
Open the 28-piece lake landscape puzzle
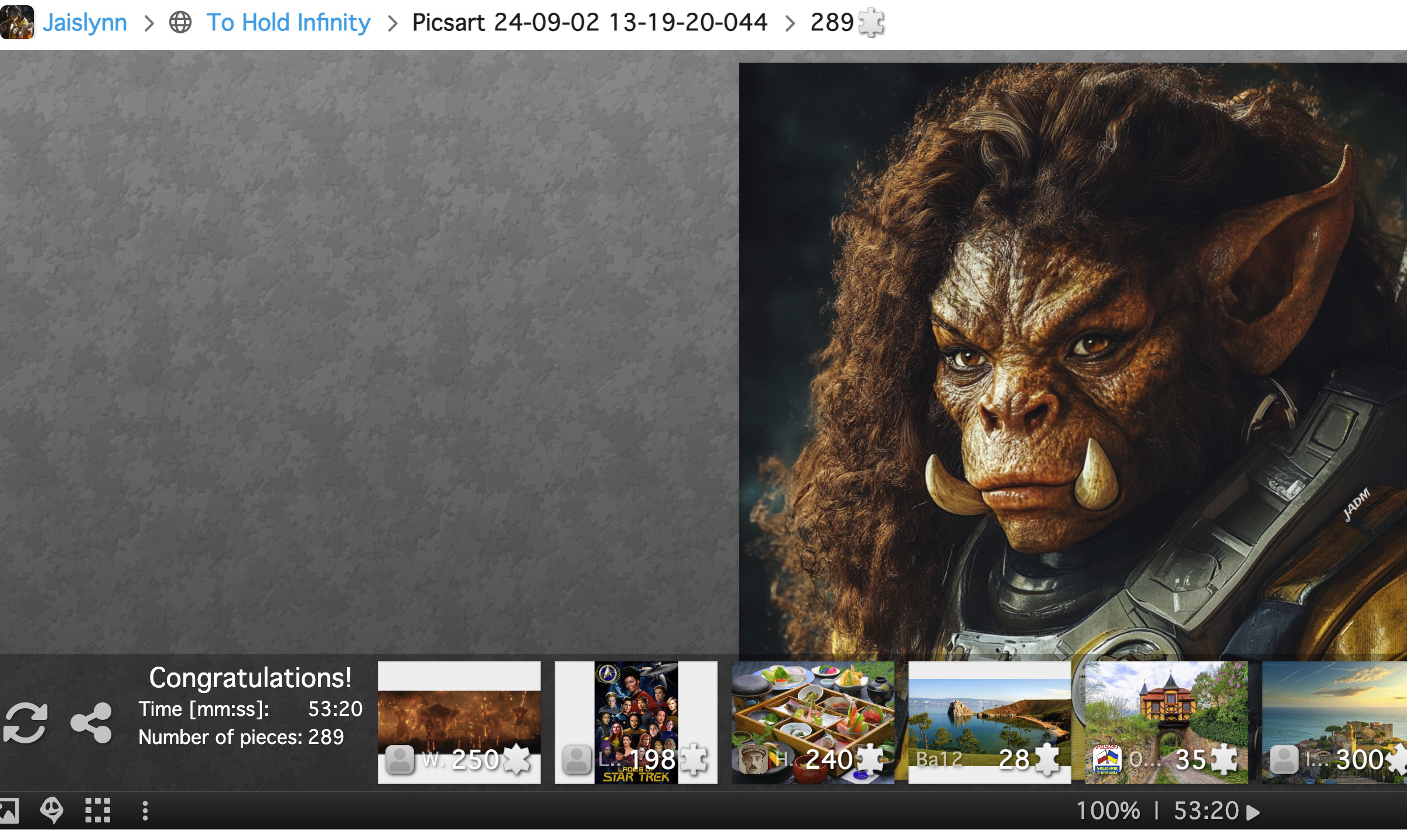coord(989,722)
